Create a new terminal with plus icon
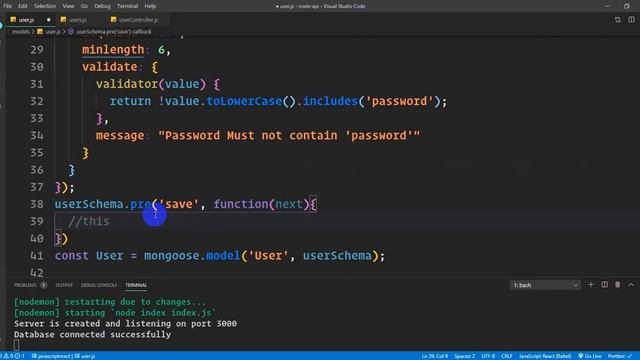The height and width of the screenshot is (360, 640). 591,284
